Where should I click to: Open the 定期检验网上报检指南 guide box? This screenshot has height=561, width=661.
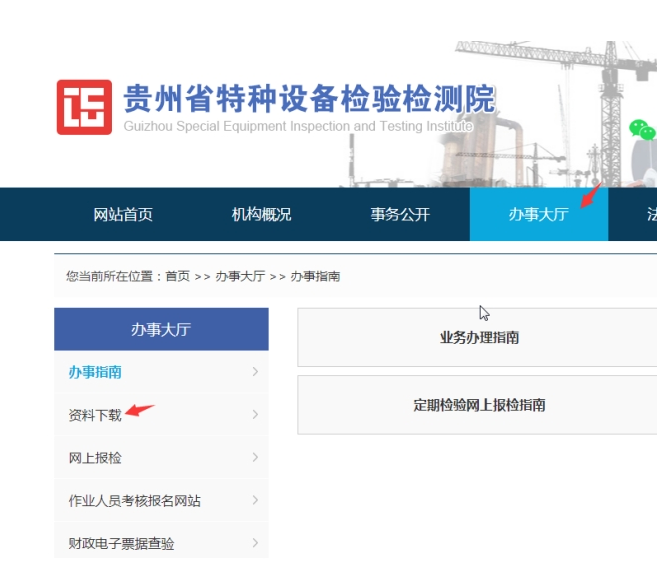click(x=479, y=405)
